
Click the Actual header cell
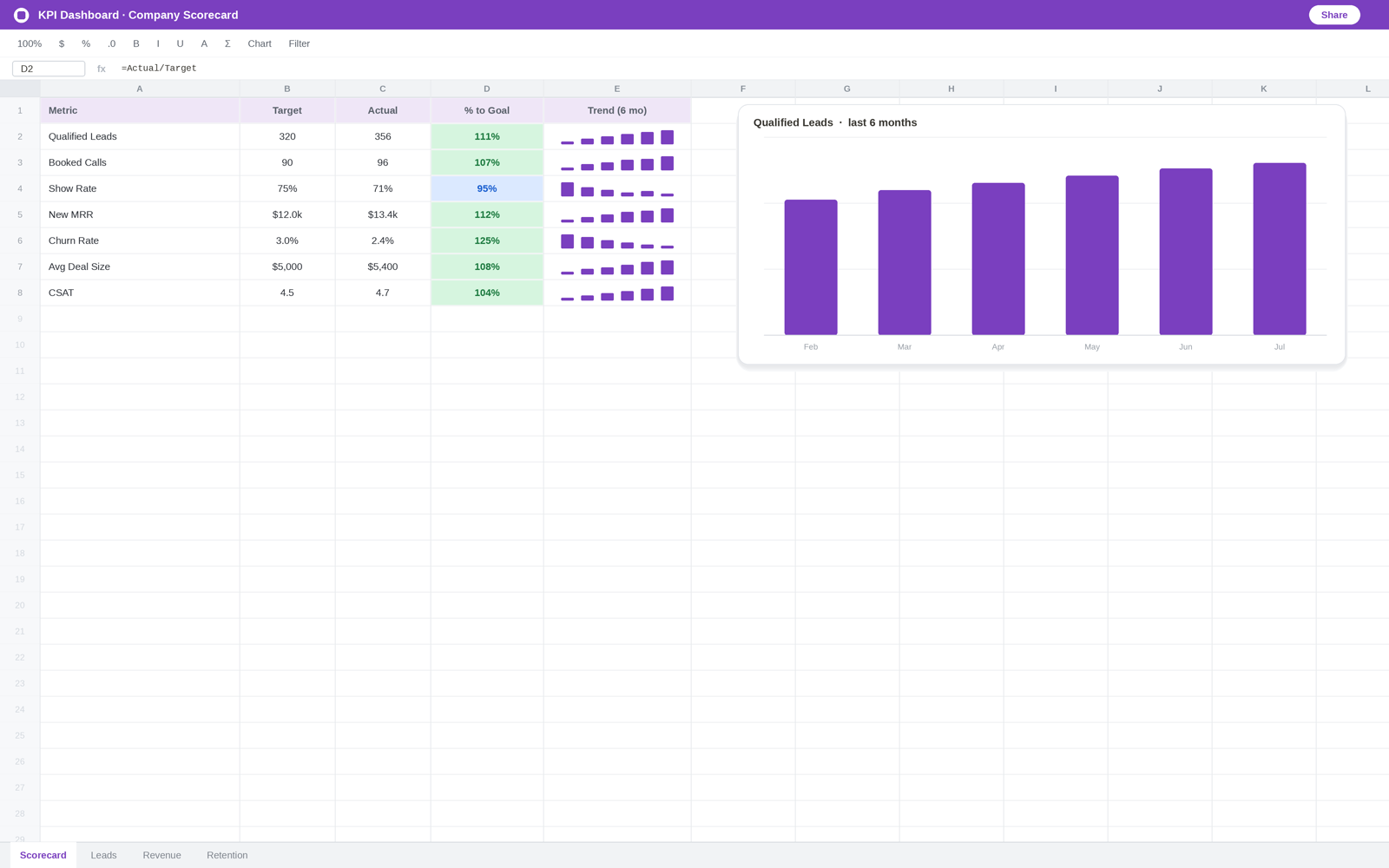click(383, 110)
